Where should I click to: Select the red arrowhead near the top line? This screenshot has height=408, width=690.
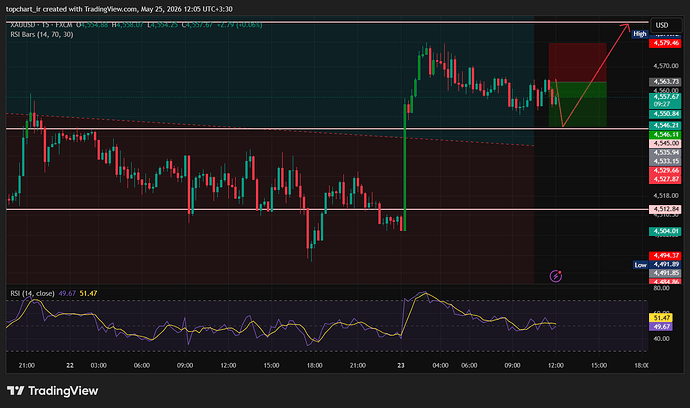[625, 27]
